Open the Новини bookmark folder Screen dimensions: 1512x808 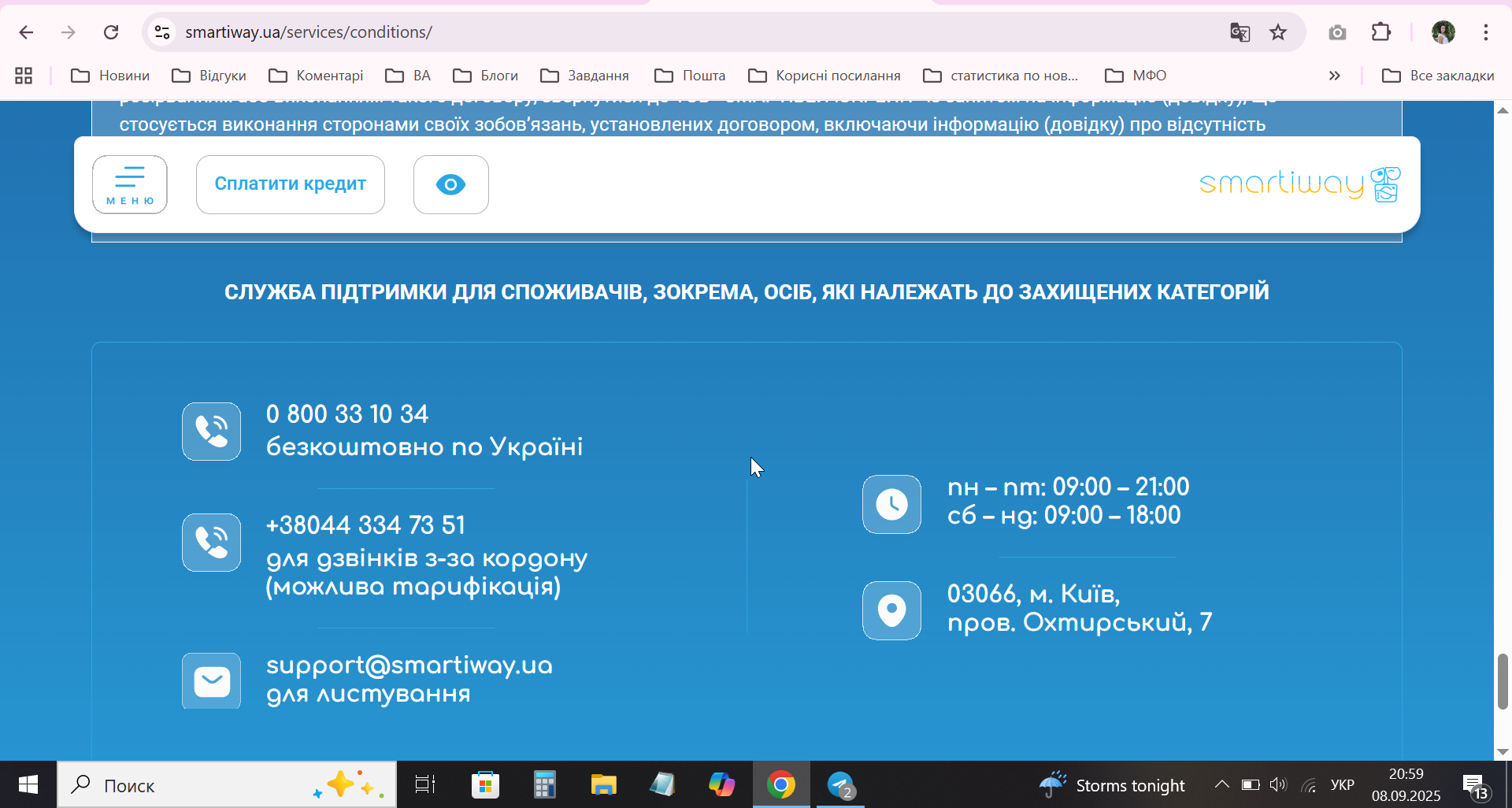tap(110, 76)
